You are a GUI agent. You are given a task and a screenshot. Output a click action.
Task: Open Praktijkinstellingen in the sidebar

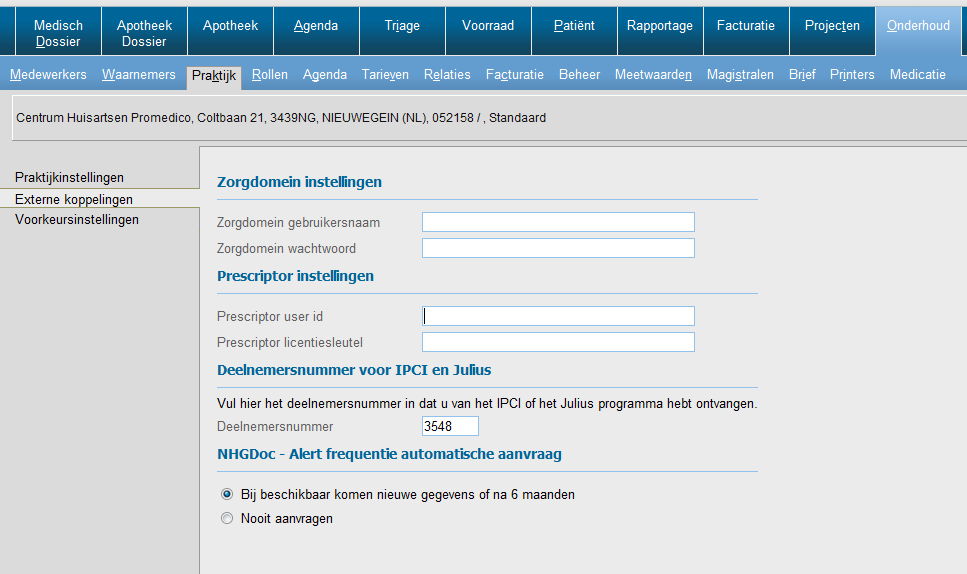[x=69, y=178]
